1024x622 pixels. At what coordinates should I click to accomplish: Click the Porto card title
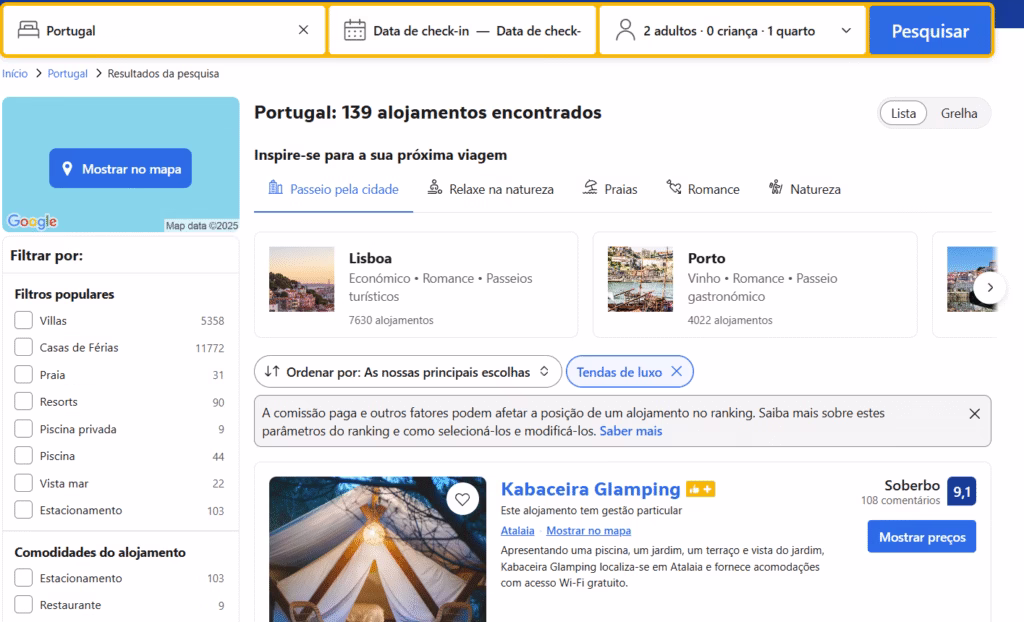pos(707,258)
